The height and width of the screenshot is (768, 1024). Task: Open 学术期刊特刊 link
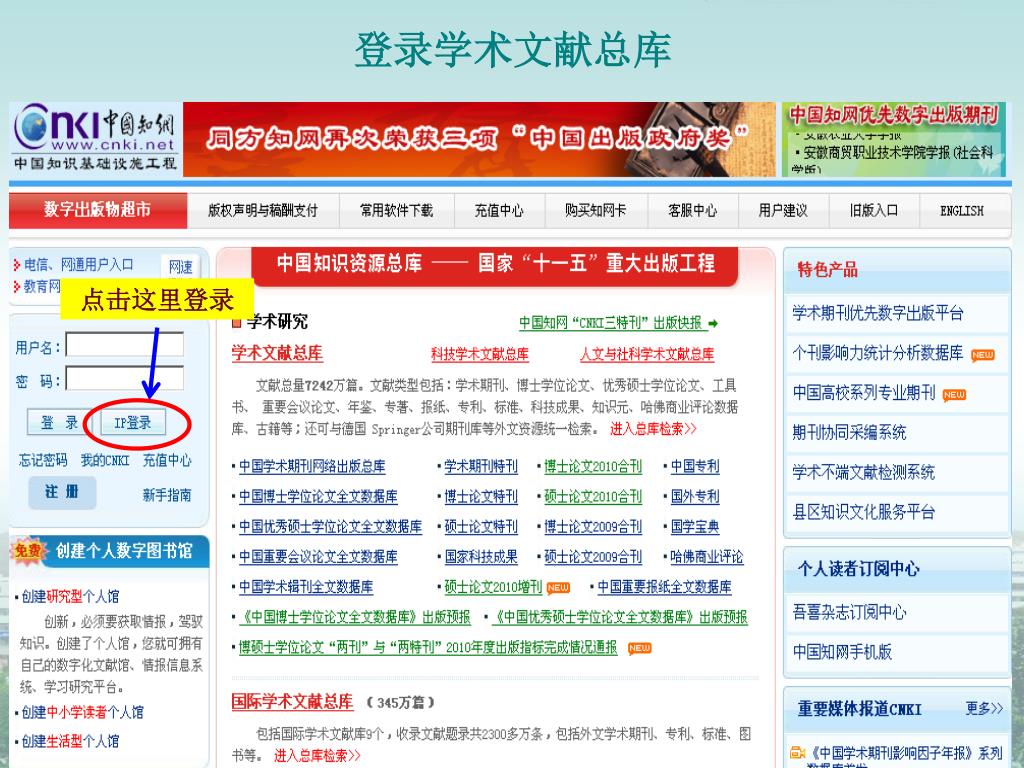pos(481,466)
